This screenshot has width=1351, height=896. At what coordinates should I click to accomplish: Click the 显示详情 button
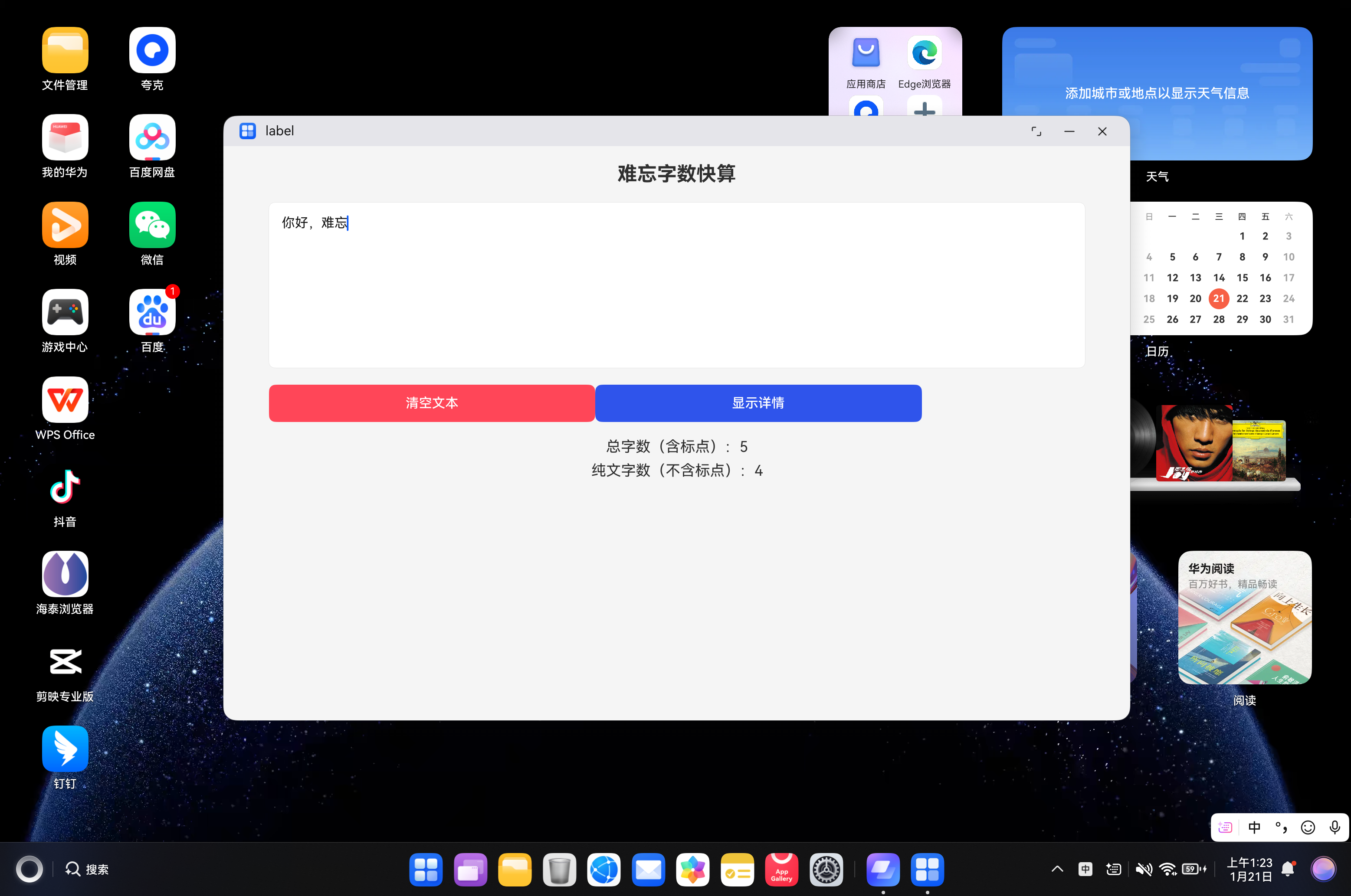[758, 403]
